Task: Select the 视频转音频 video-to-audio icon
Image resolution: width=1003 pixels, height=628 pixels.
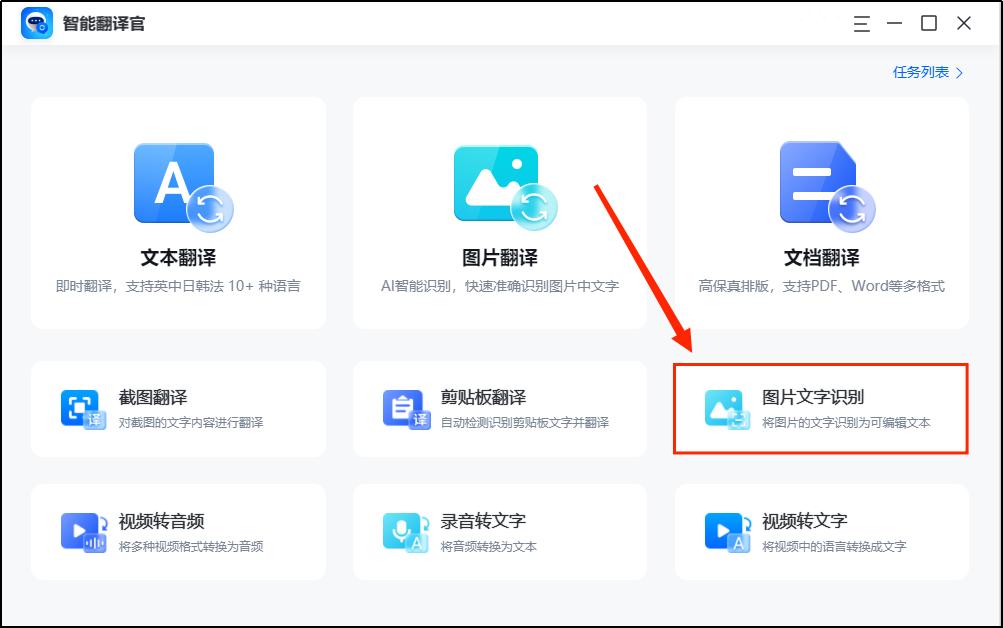Action: (x=85, y=531)
